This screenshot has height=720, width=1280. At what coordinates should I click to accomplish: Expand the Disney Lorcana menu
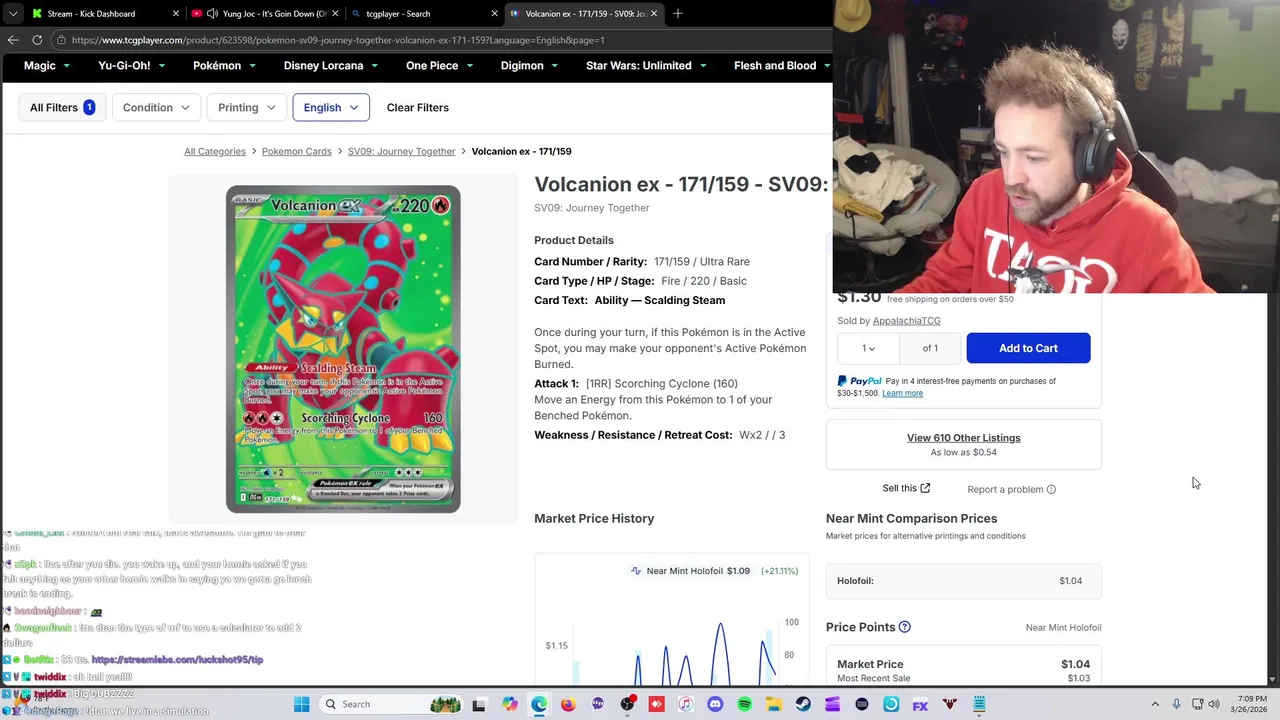pos(331,66)
